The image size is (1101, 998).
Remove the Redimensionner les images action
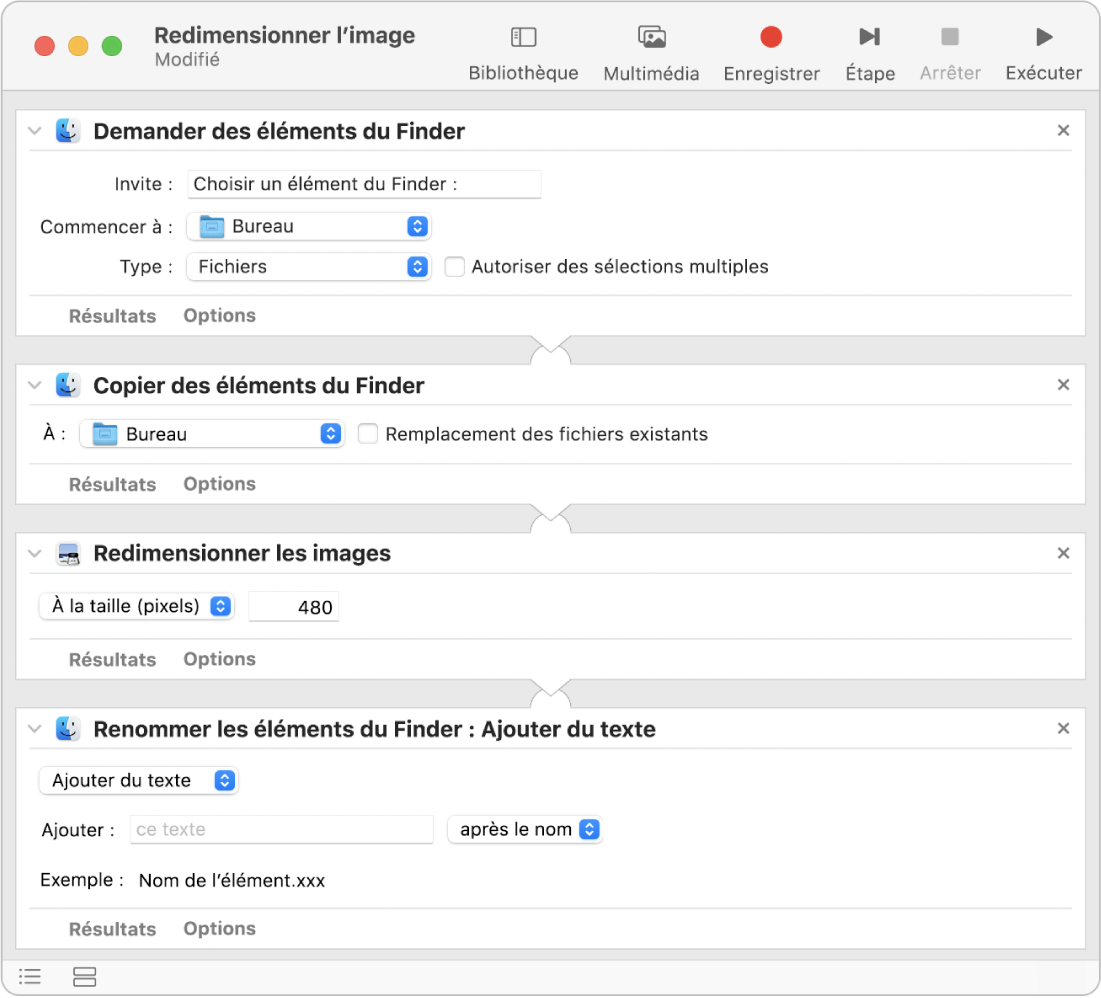(x=1064, y=553)
